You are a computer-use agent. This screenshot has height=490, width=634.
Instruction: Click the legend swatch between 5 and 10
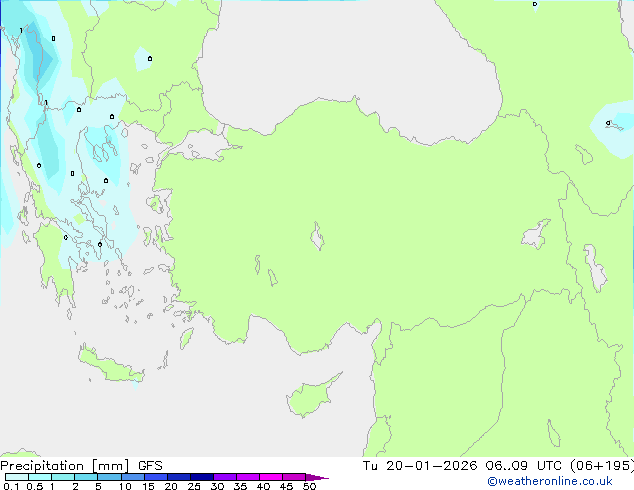click(x=108, y=477)
